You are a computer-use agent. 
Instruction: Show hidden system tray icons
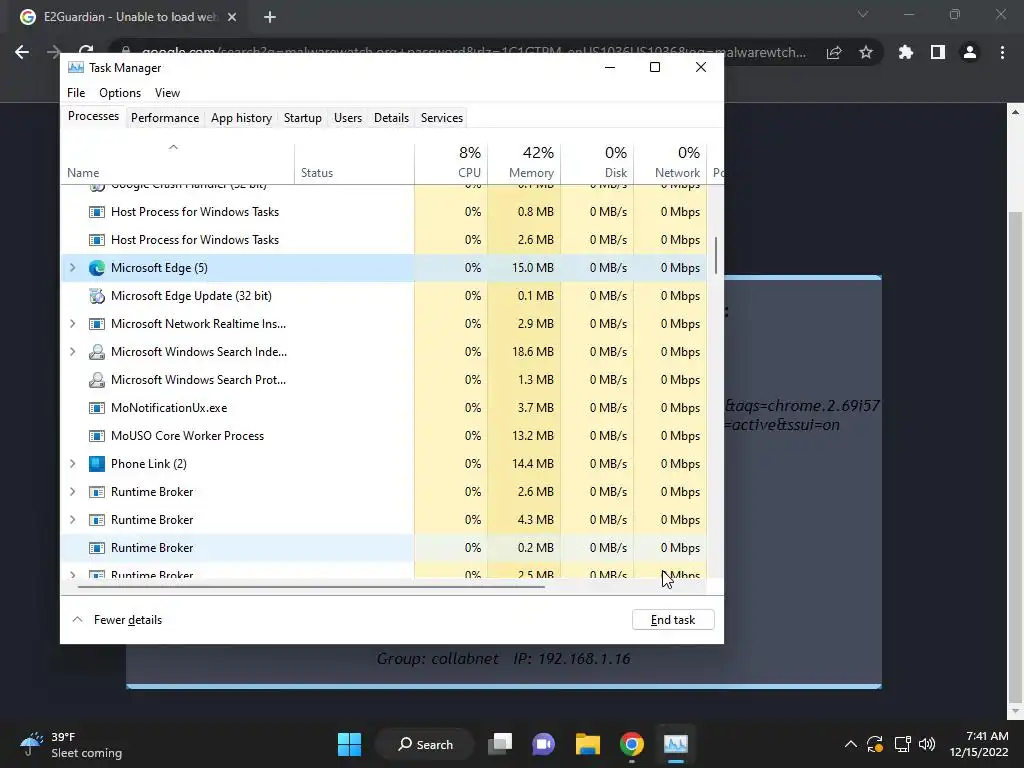click(x=850, y=744)
